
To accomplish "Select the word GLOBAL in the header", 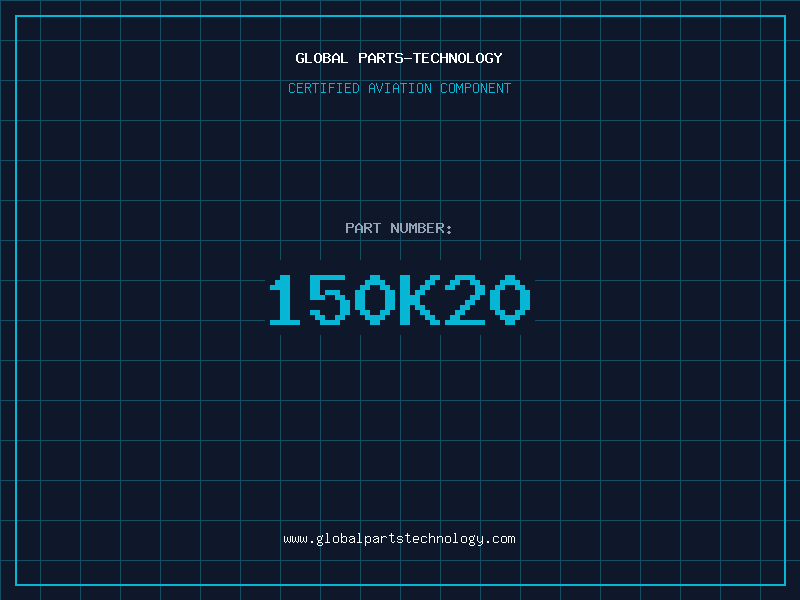I will pos(322,58).
